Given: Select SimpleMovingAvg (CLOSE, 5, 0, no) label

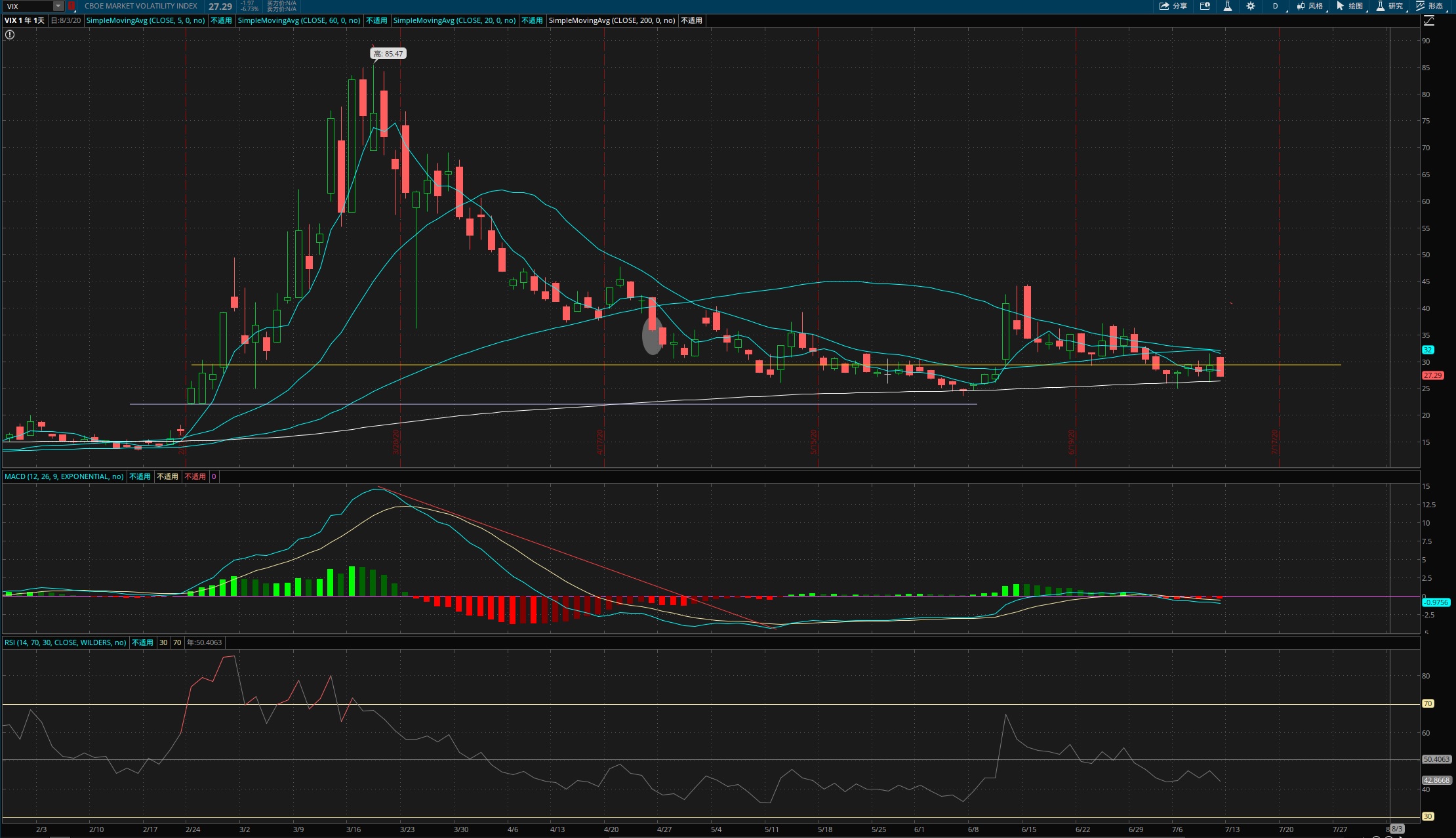Looking at the screenshot, I should (x=146, y=20).
